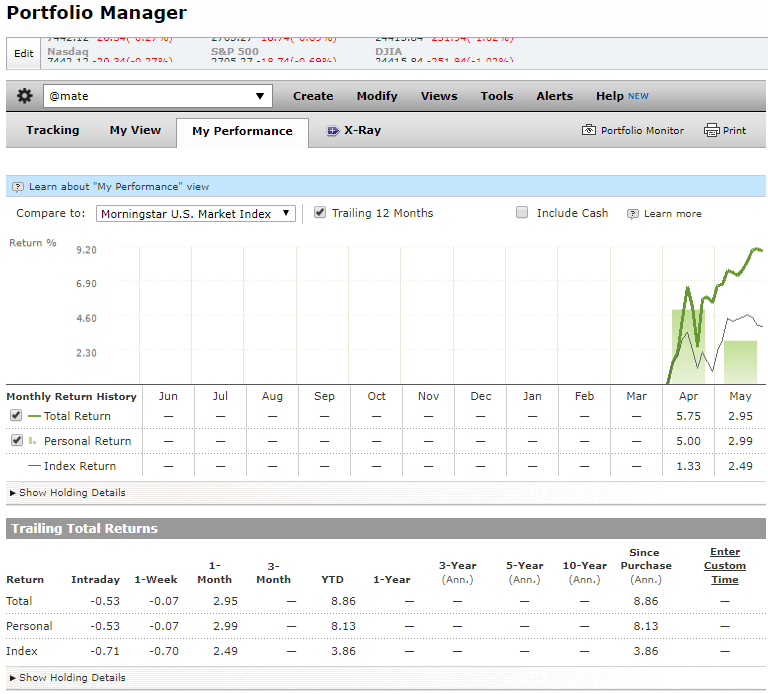Click the May green bar in chart
Image resolution: width=768 pixels, height=694 pixels.
741,362
